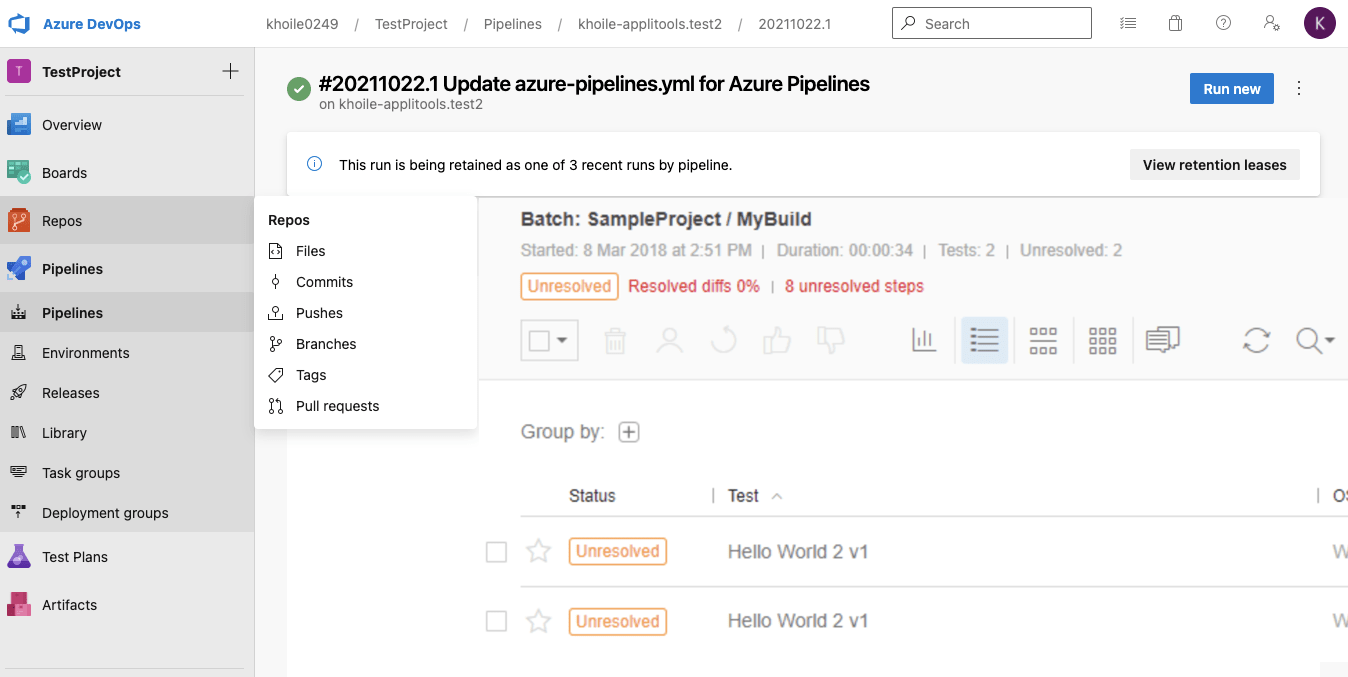Screen dimensions: 1348x677
Task: Delete selected test results using trash icon
Action: pos(615,340)
